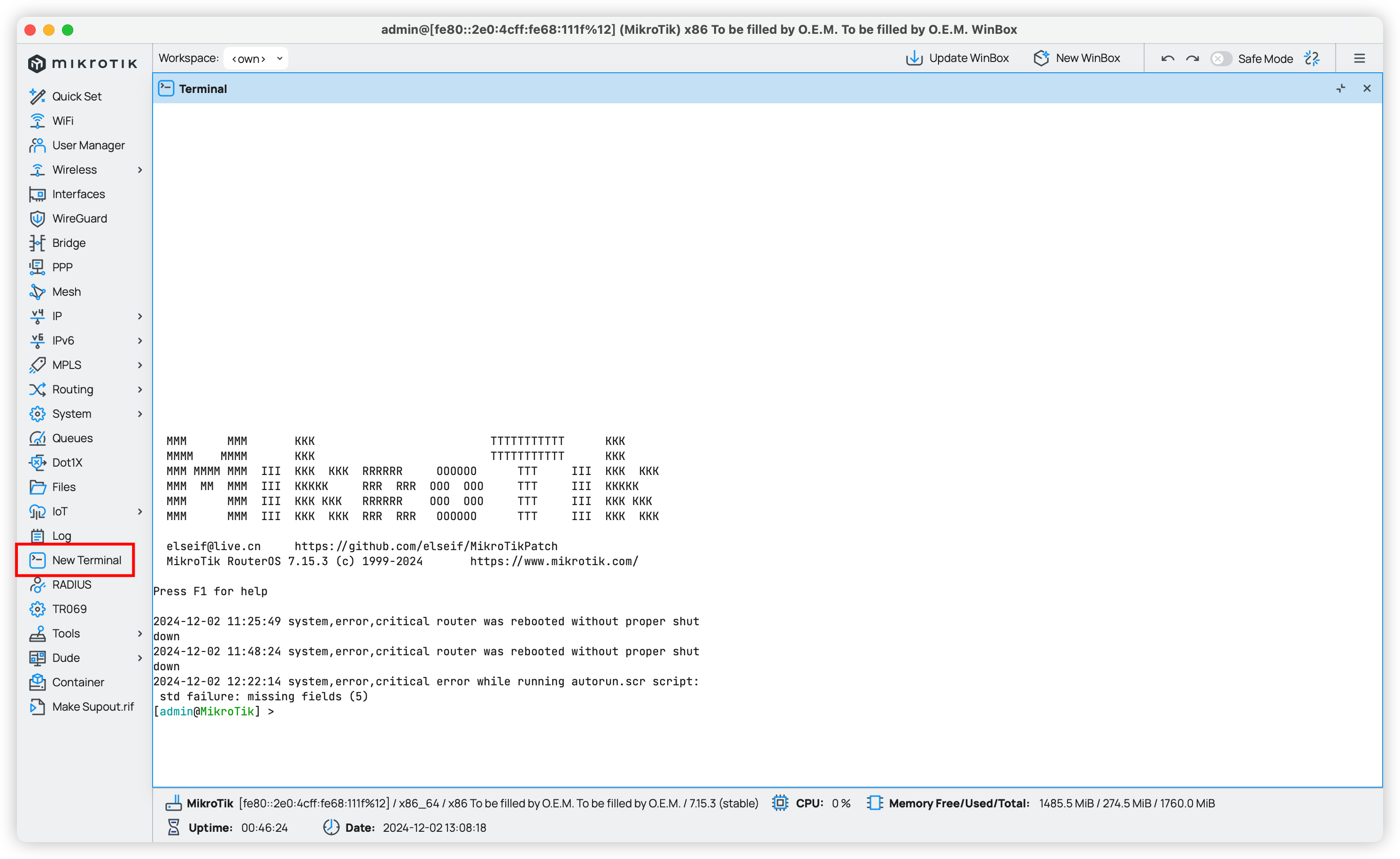This screenshot has height=859, width=1400.
Task: Expand the MPLS submenu
Action: 140,365
